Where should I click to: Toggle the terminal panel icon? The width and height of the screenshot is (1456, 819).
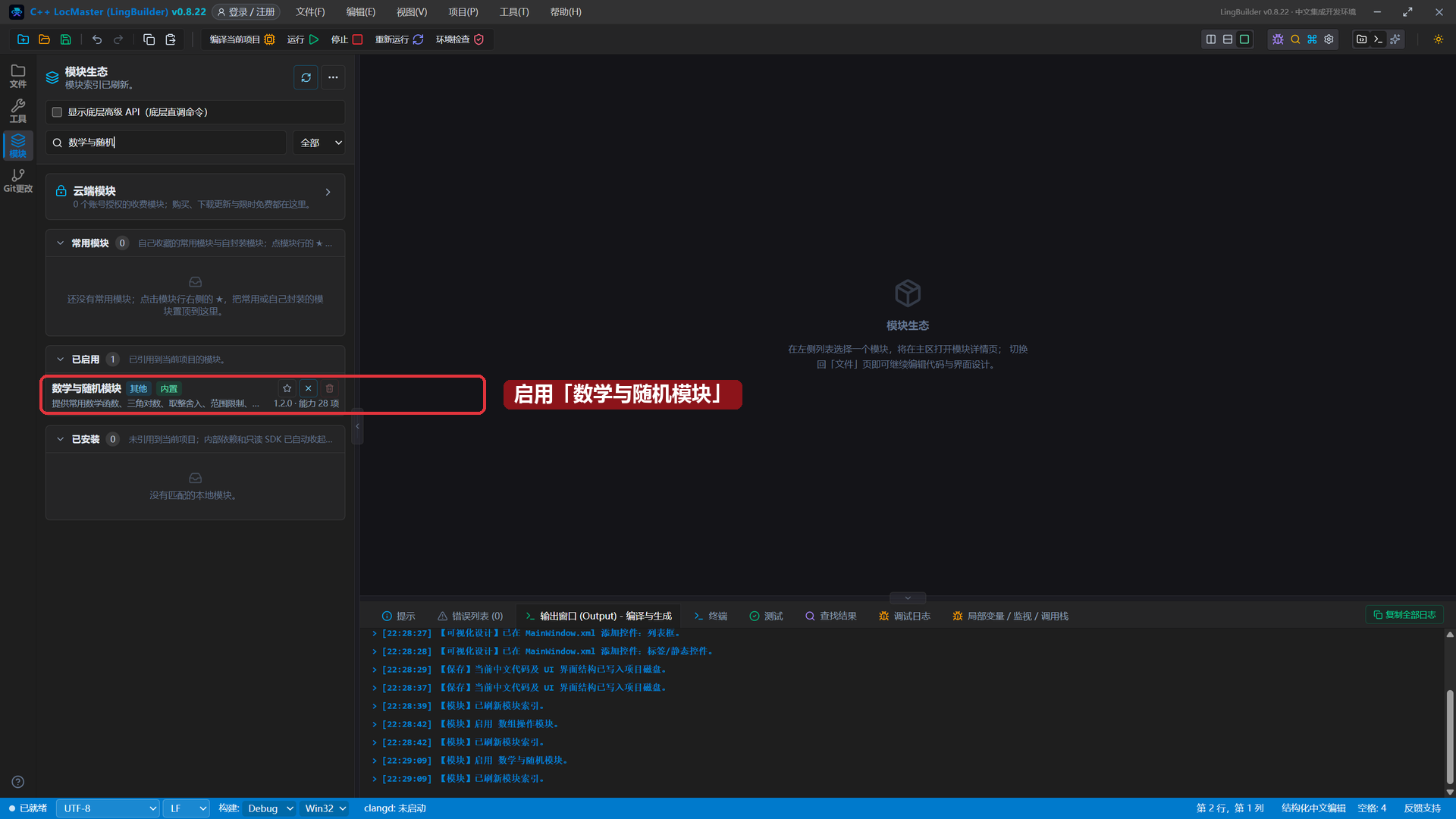coord(1379,39)
